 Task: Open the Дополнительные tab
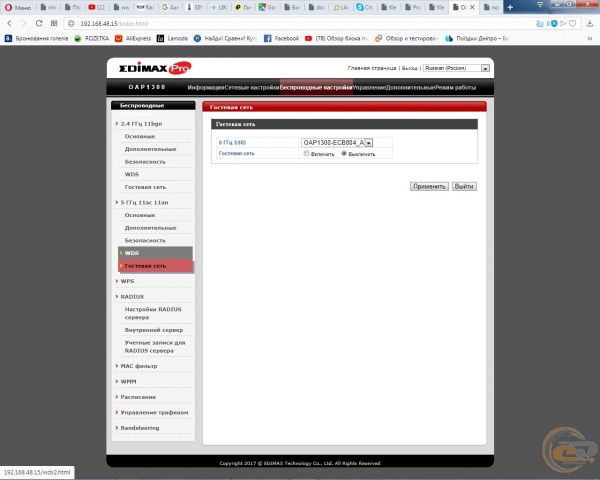click(x=411, y=88)
